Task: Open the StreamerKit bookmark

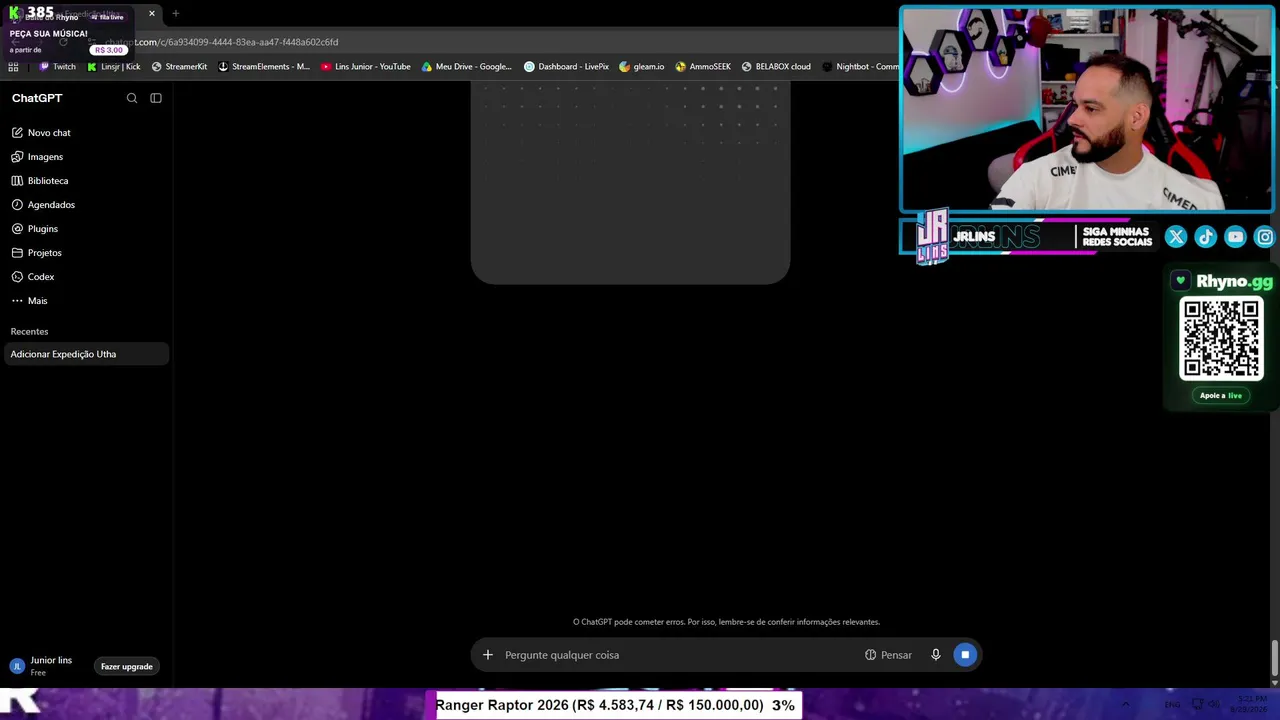Action: click(179, 67)
